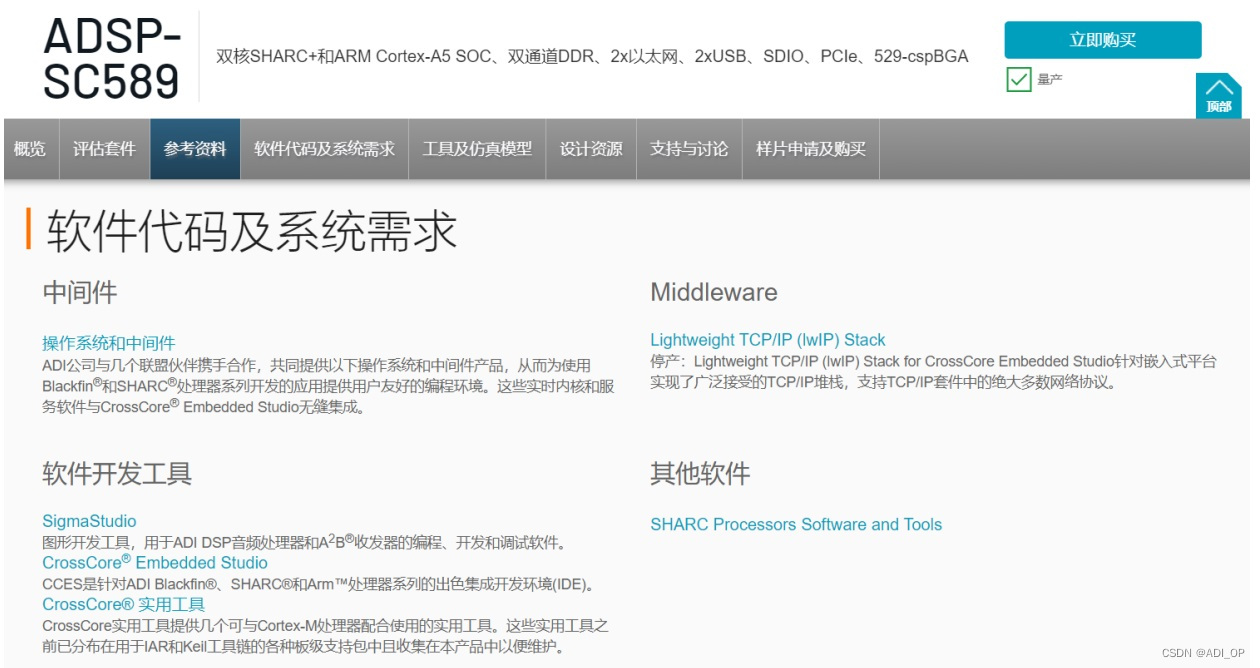The image size is (1260, 668).
Task: Open the 概览 tab
Action: point(30,149)
